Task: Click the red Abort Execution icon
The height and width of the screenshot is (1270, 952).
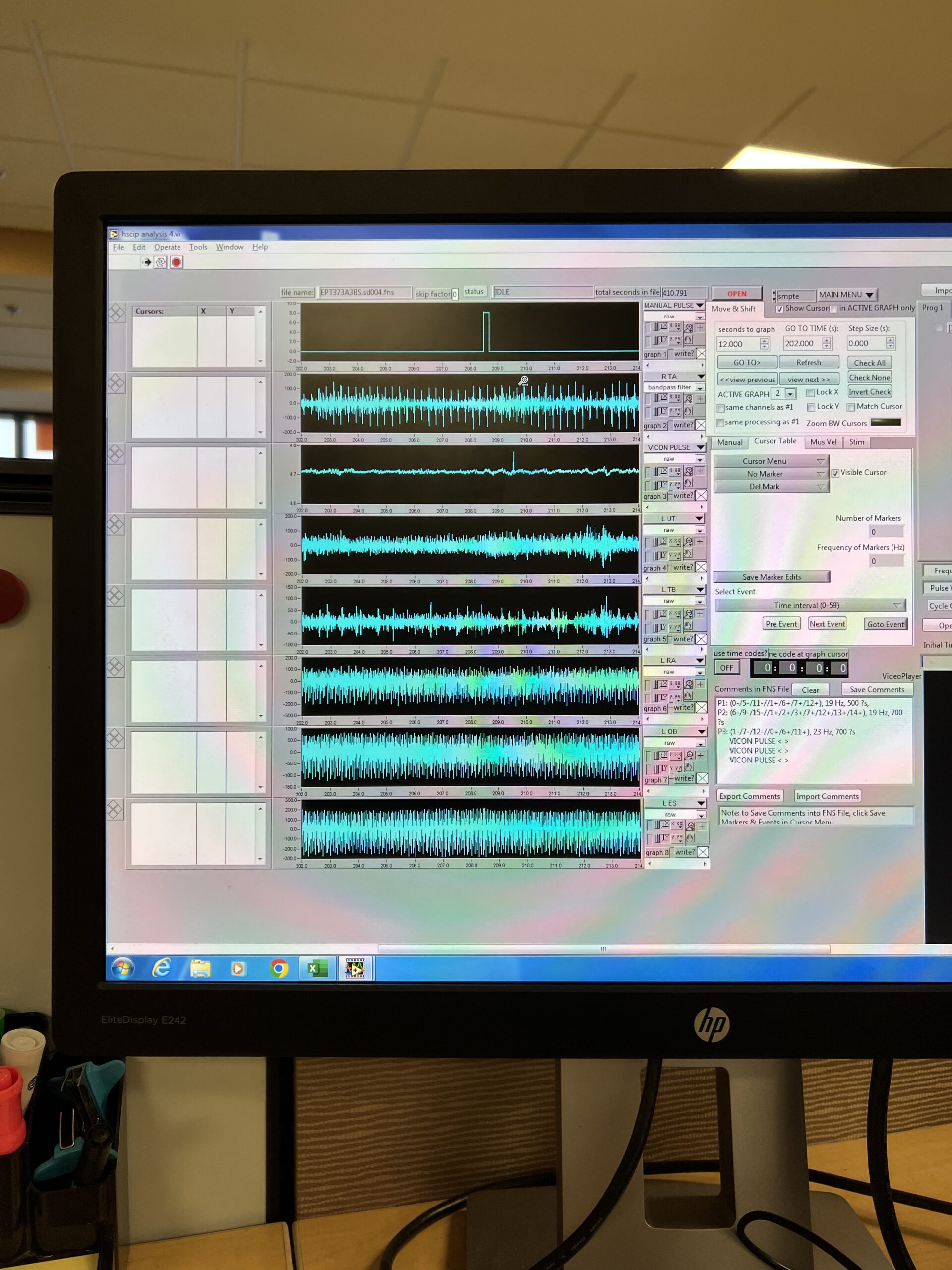Action: [177, 262]
